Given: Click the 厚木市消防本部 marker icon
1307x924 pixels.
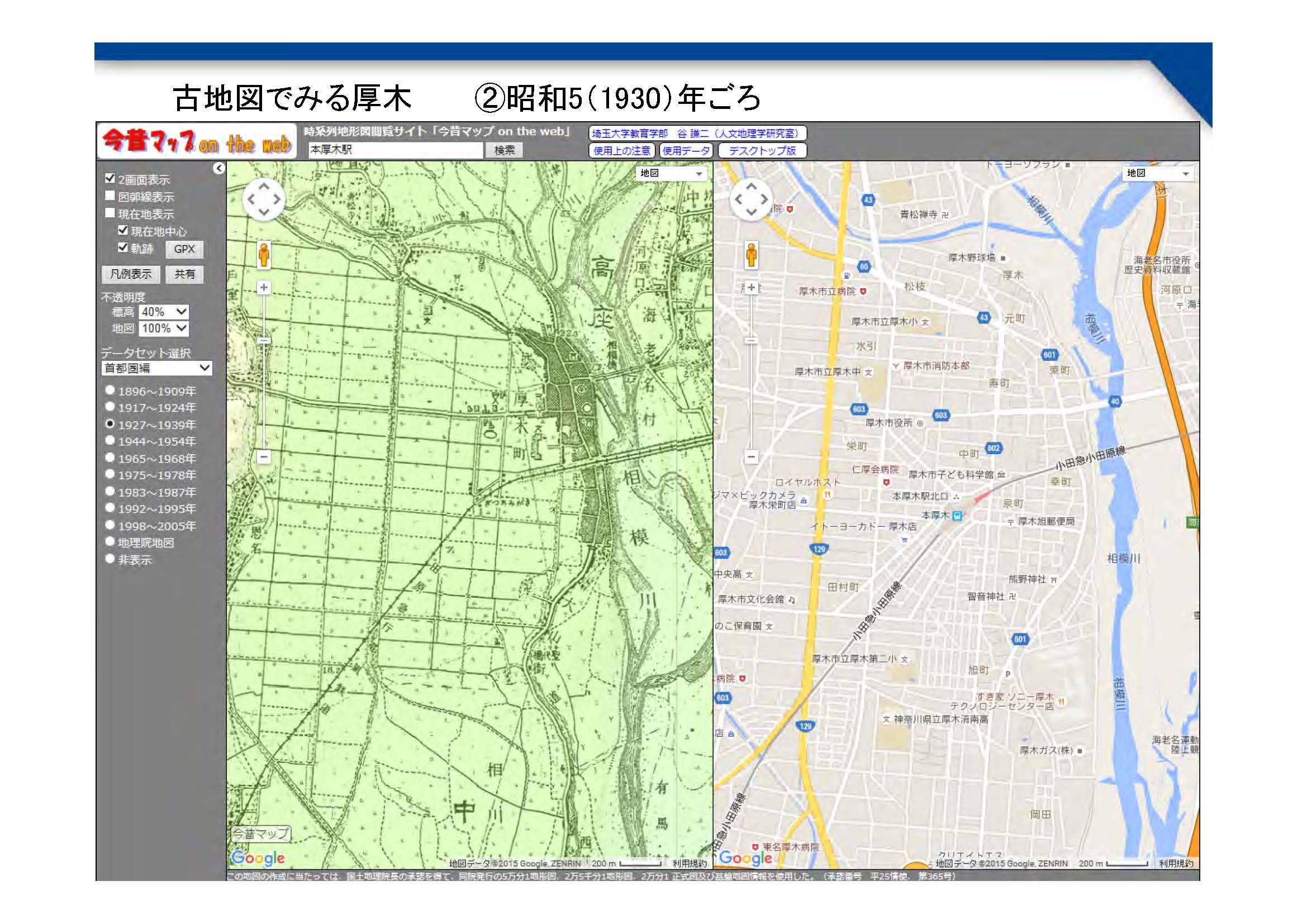Looking at the screenshot, I should [895, 366].
